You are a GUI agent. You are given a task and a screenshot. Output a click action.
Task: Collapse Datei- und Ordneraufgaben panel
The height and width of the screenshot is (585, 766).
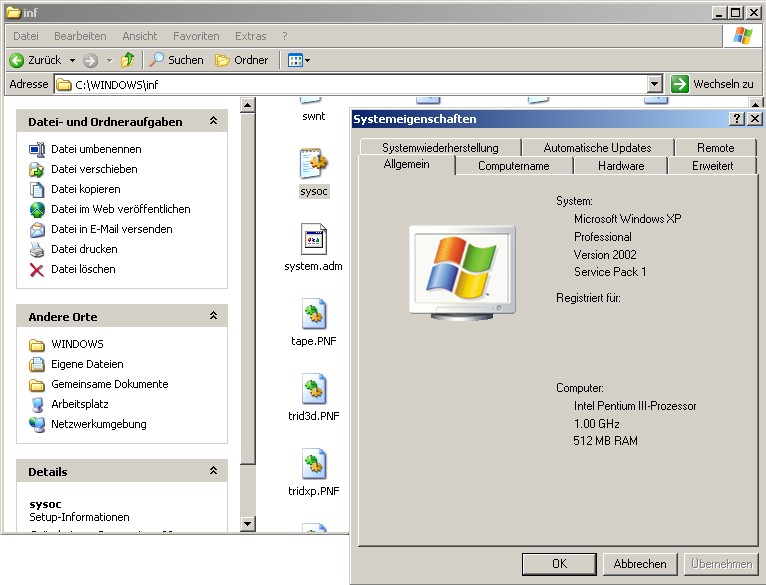[x=213, y=121]
